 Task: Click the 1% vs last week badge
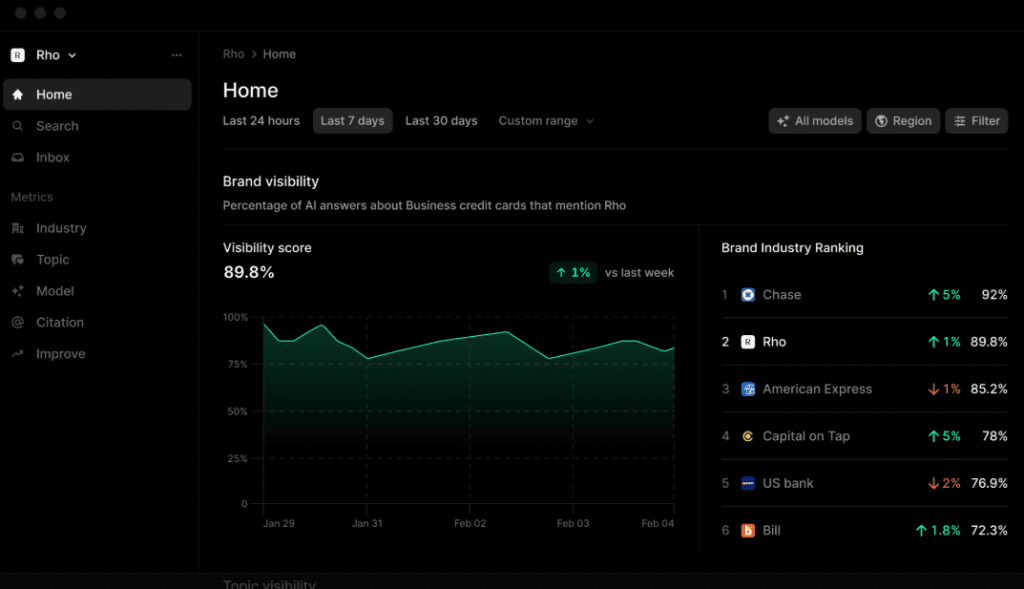coord(573,272)
